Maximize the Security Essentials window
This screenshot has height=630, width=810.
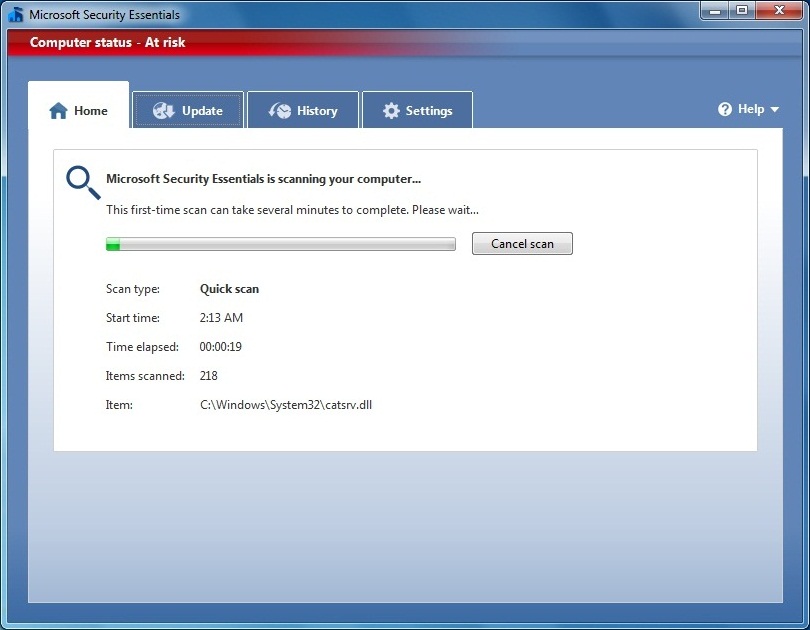742,10
